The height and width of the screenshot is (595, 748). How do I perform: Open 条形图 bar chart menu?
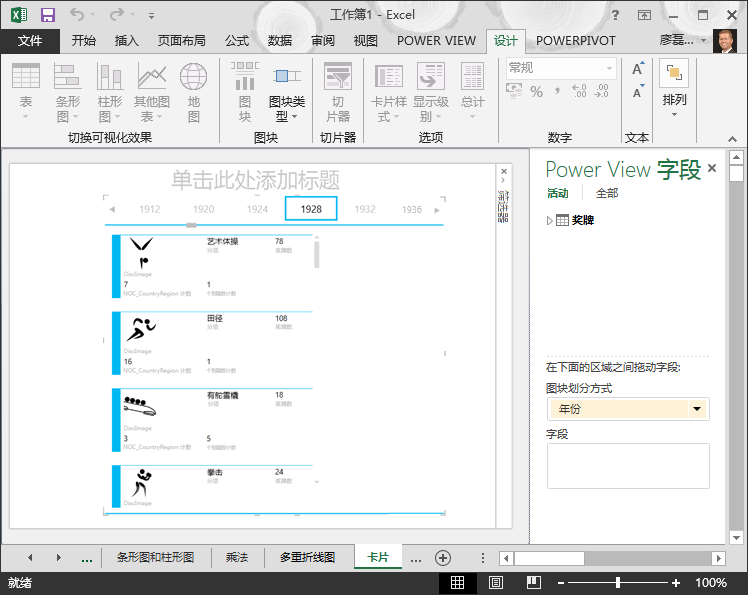click(x=67, y=92)
